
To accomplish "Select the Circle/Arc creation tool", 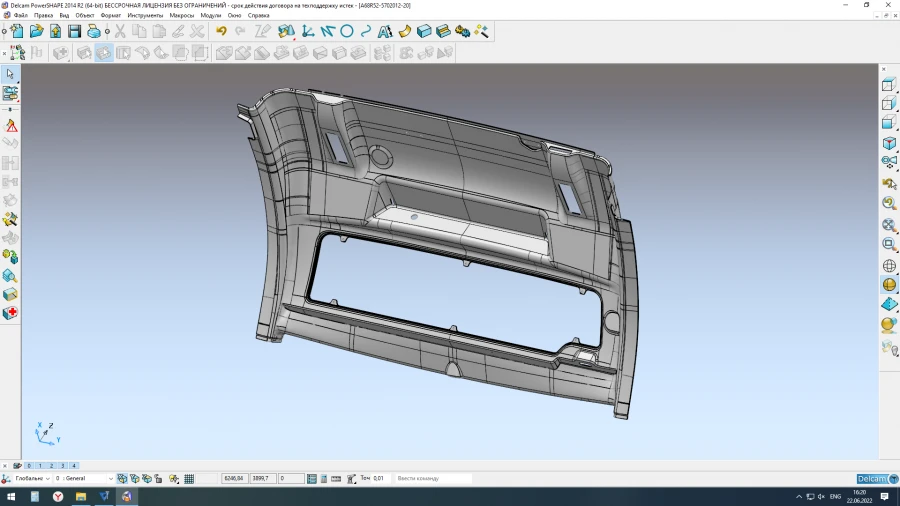I will [x=347, y=32].
